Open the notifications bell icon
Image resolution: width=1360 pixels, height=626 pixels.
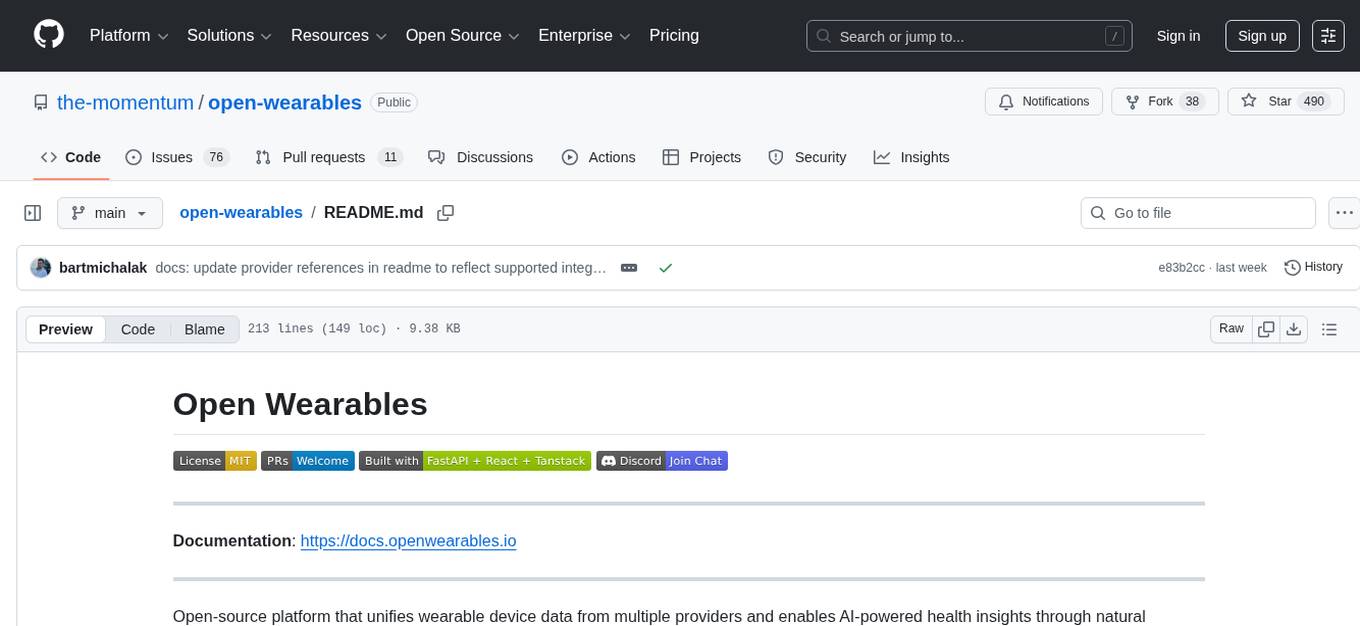coord(1005,101)
